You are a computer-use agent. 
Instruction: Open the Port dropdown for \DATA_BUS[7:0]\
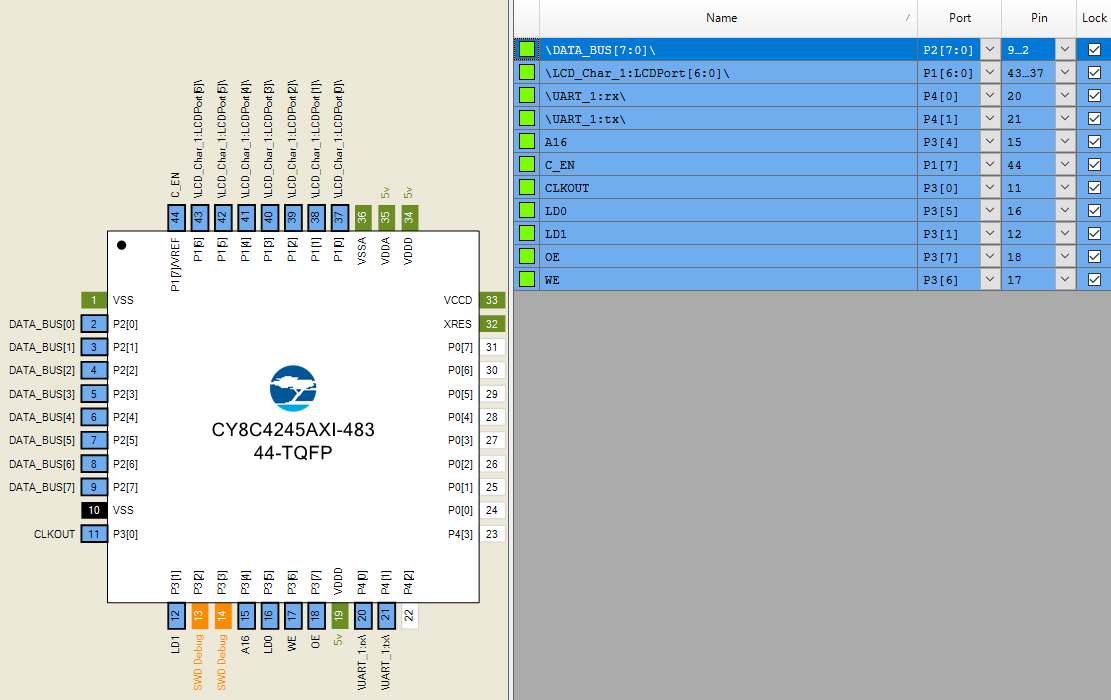[x=990, y=50]
